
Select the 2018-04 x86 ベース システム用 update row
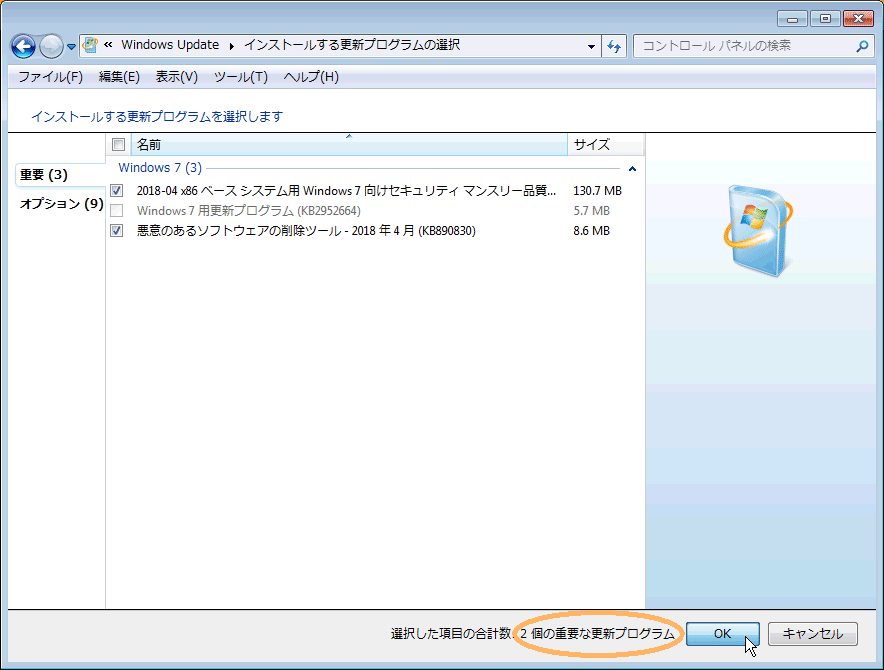tap(374, 191)
